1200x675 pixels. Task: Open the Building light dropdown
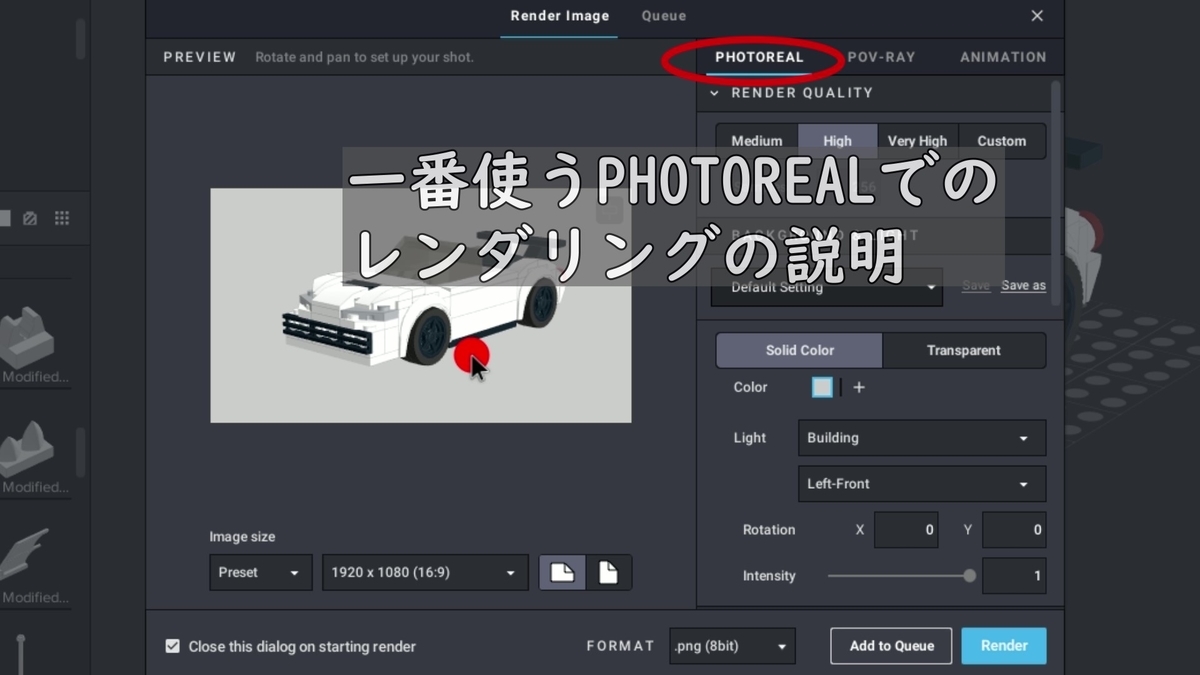click(x=922, y=438)
